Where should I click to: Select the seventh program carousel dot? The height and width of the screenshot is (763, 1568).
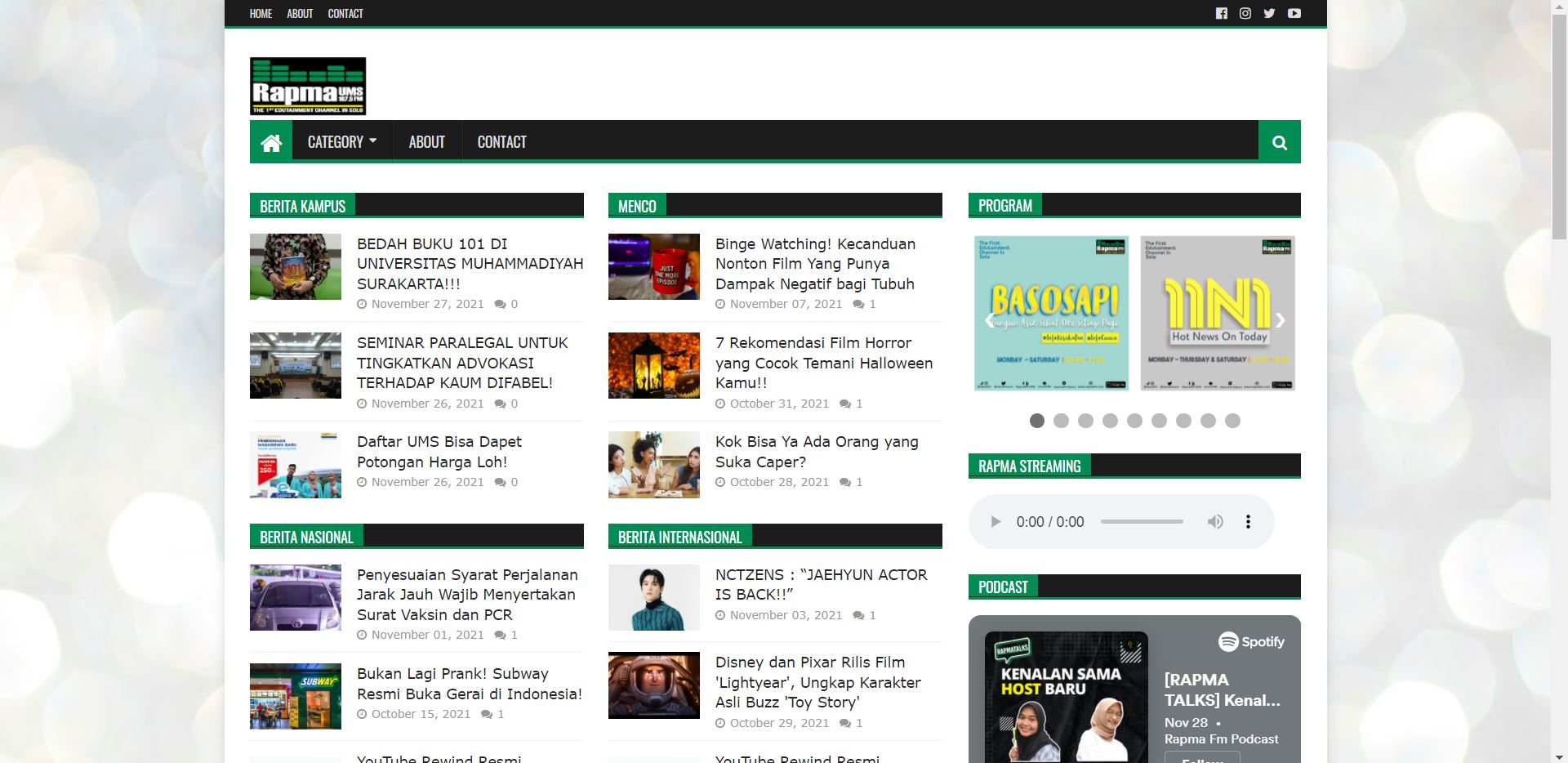pyautogui.click(x=1183, y=421)
